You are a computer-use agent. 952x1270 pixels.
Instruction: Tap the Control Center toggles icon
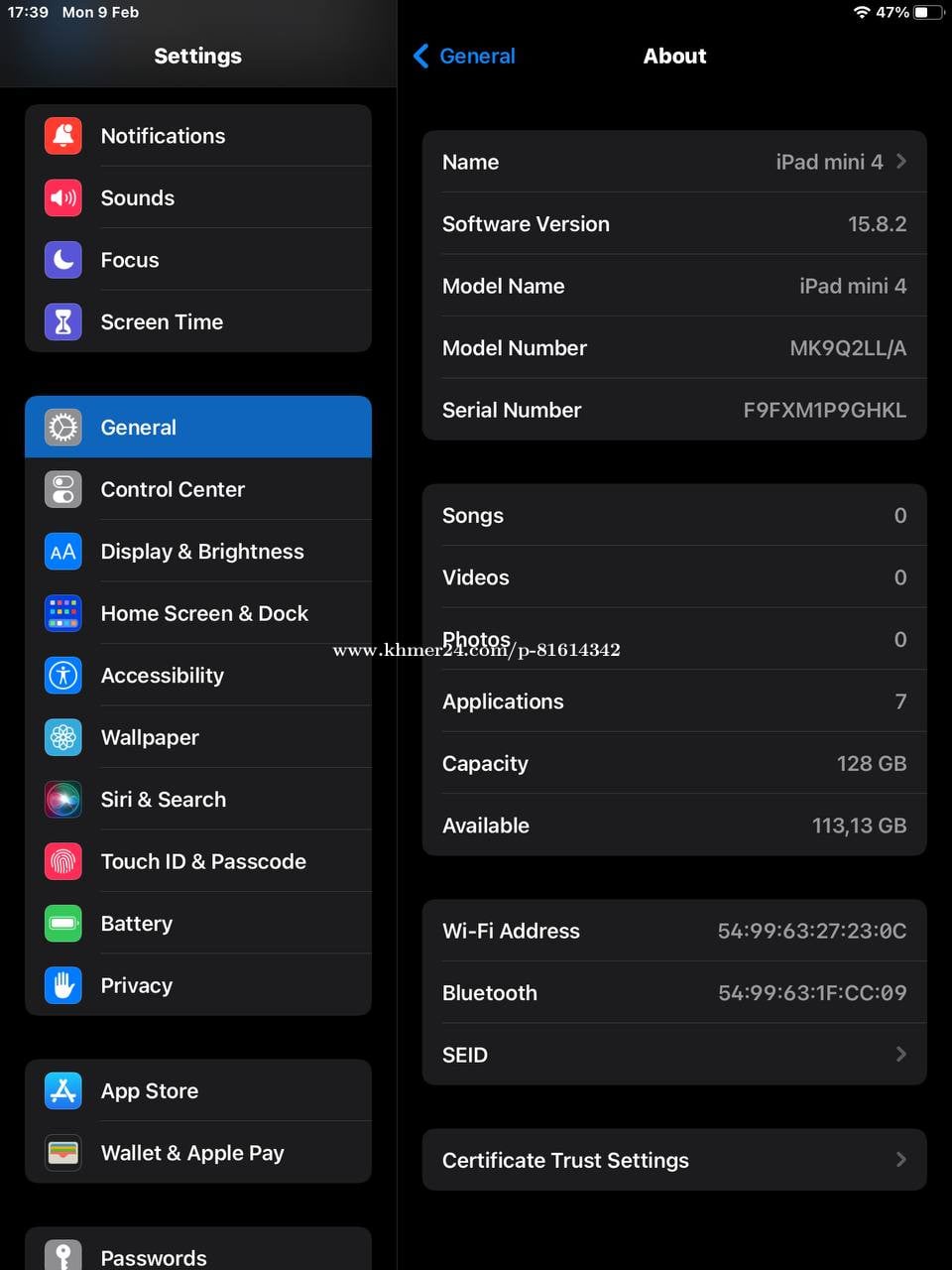coord(63,490)
